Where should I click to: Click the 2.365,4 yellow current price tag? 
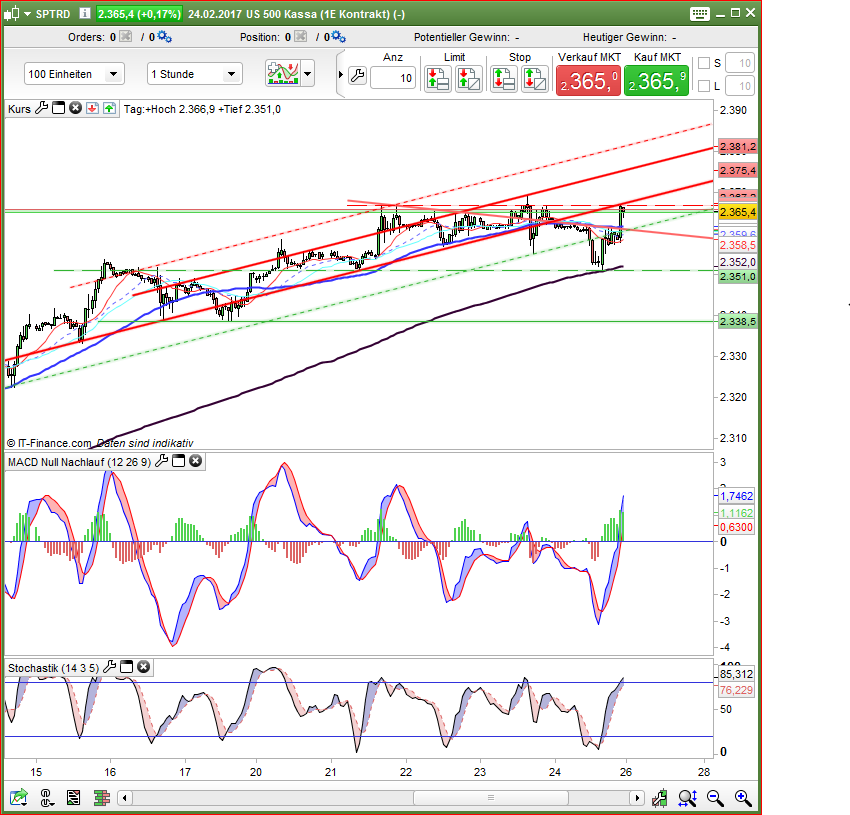[x=737, y=212]
